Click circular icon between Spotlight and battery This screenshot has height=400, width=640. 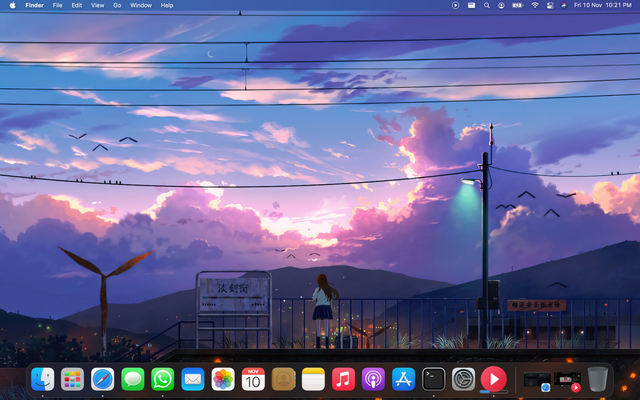pyautogui.click(x=501, y=5)
